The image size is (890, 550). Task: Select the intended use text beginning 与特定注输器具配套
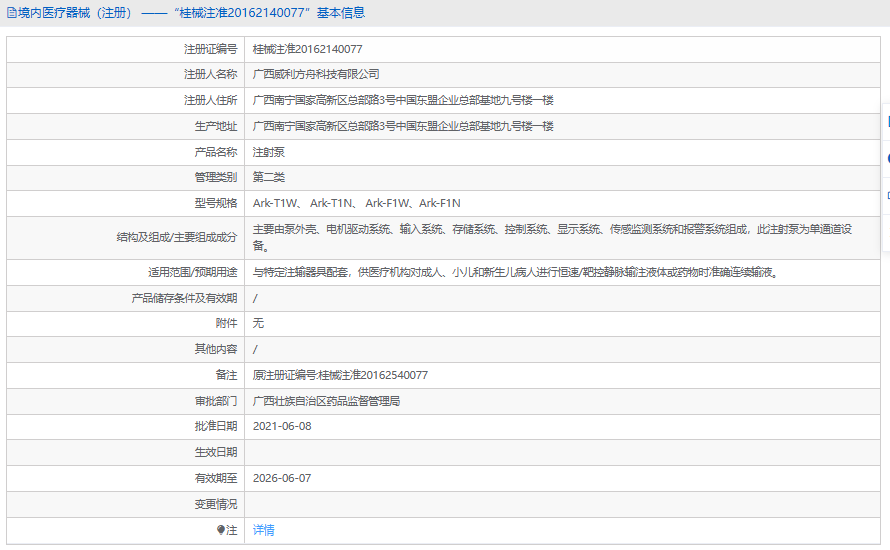pyautogui.click(x=517, y=272)
